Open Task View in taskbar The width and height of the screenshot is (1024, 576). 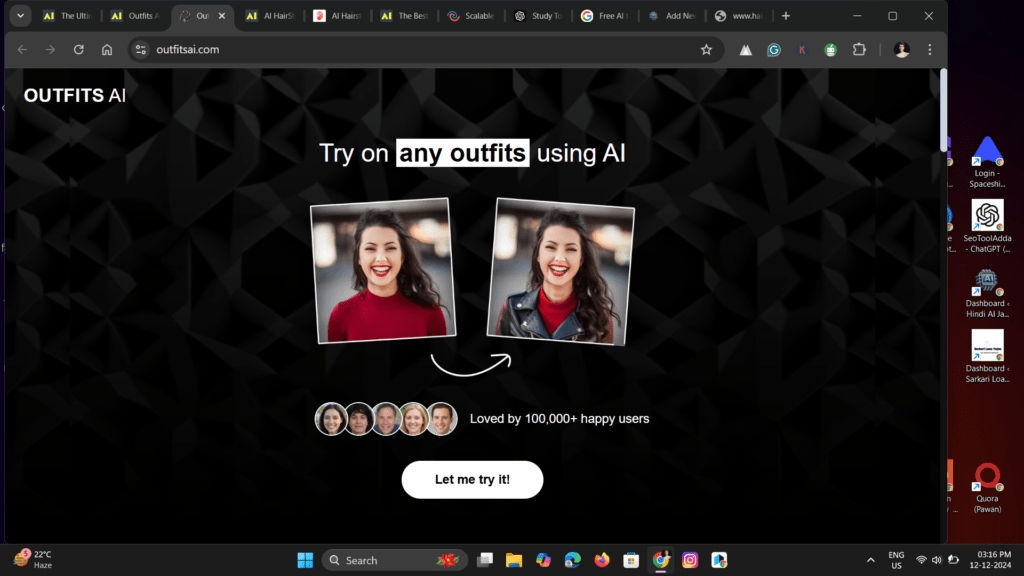485,560
